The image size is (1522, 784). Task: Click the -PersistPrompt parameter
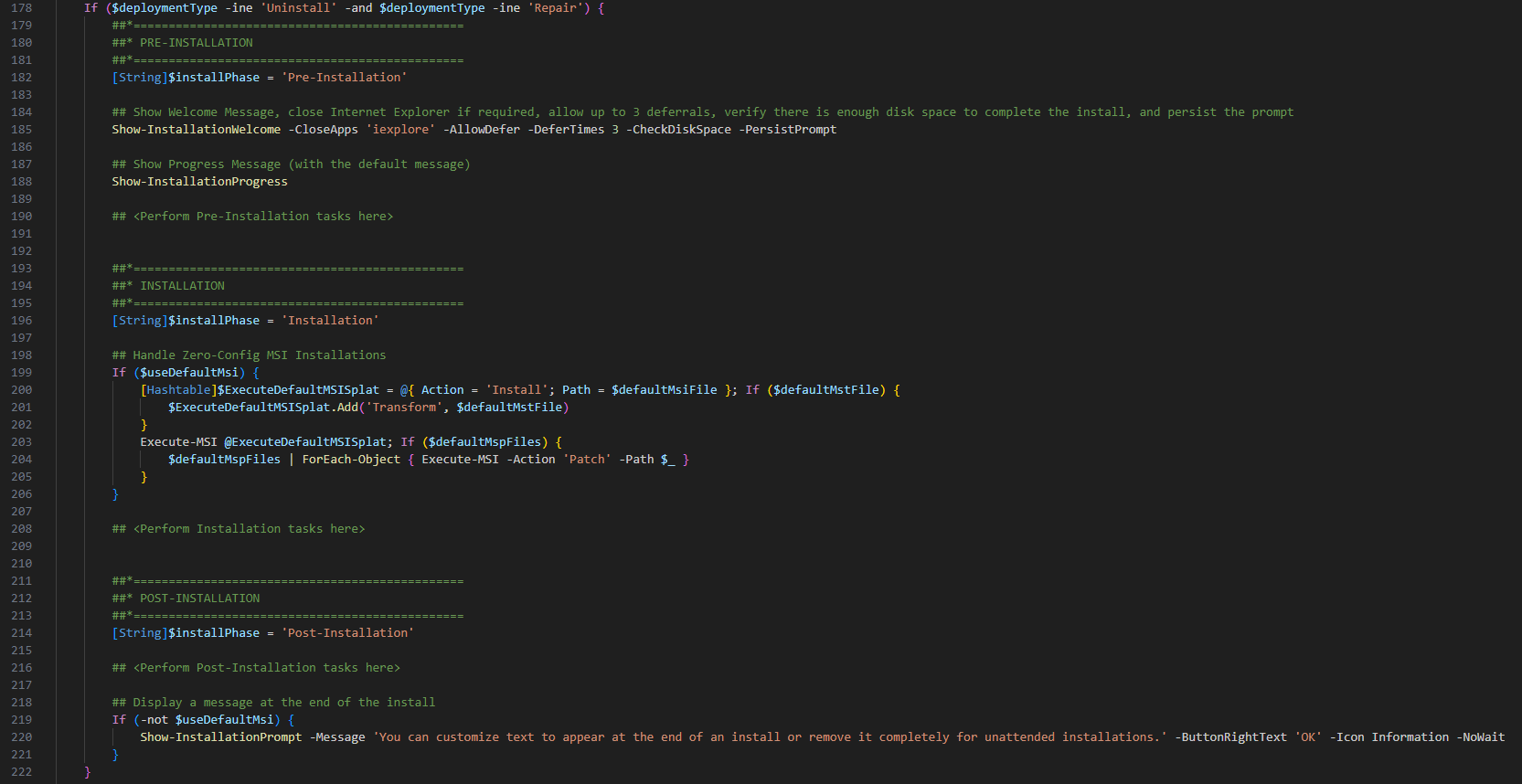(x=787, y=130)
